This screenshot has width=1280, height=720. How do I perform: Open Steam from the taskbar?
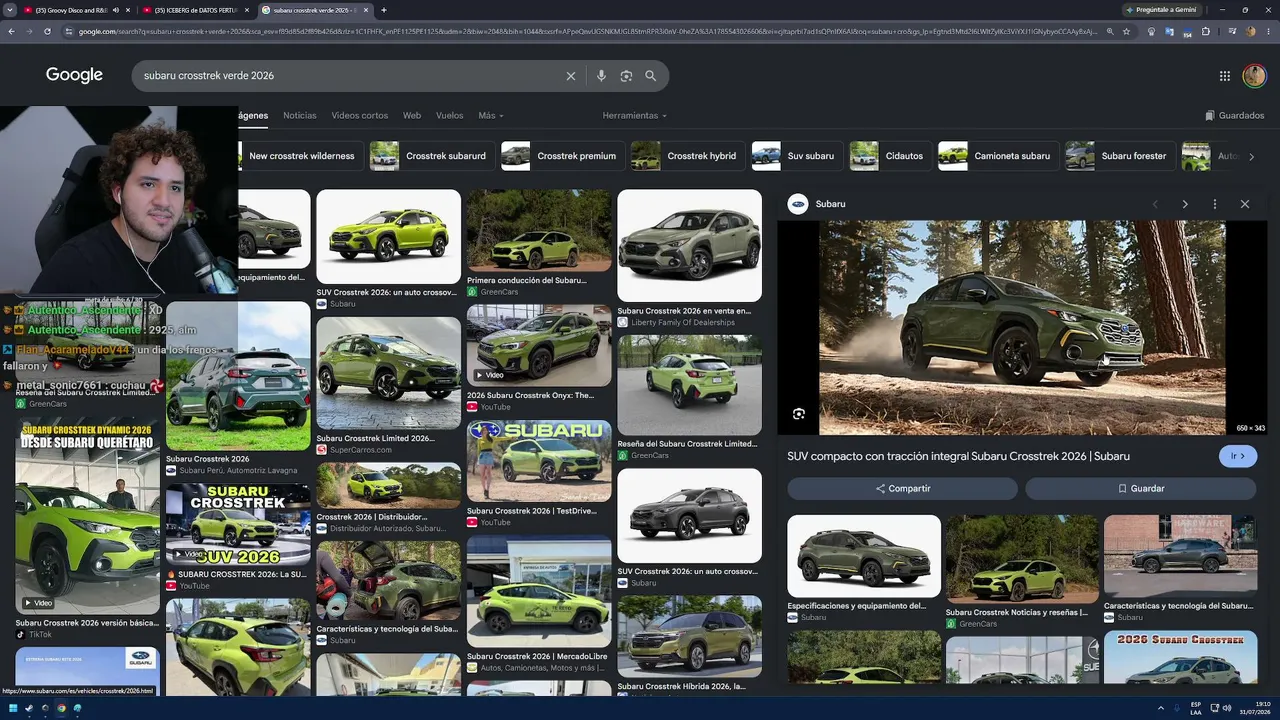[28, 709]
